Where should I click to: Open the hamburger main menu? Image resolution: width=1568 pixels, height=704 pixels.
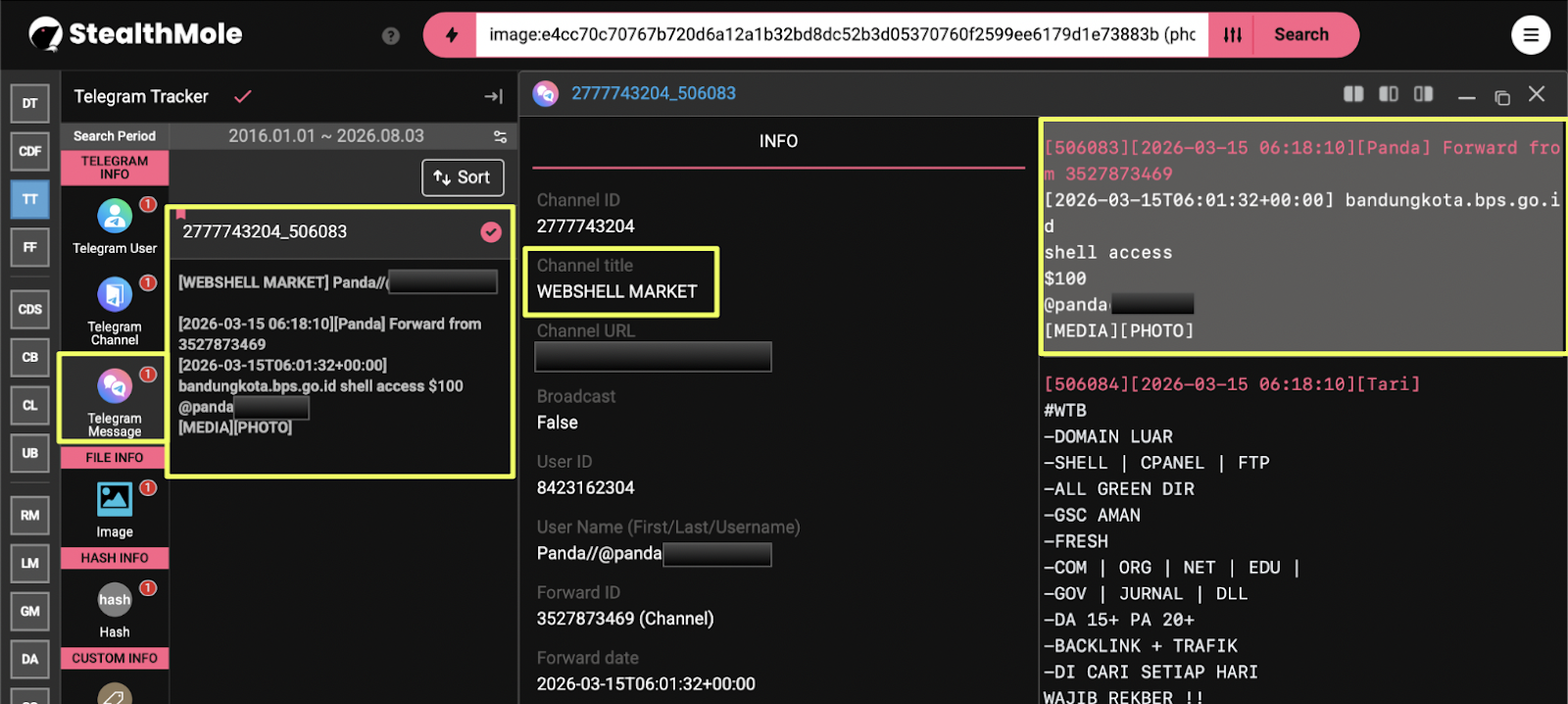tap(1530, 35)
